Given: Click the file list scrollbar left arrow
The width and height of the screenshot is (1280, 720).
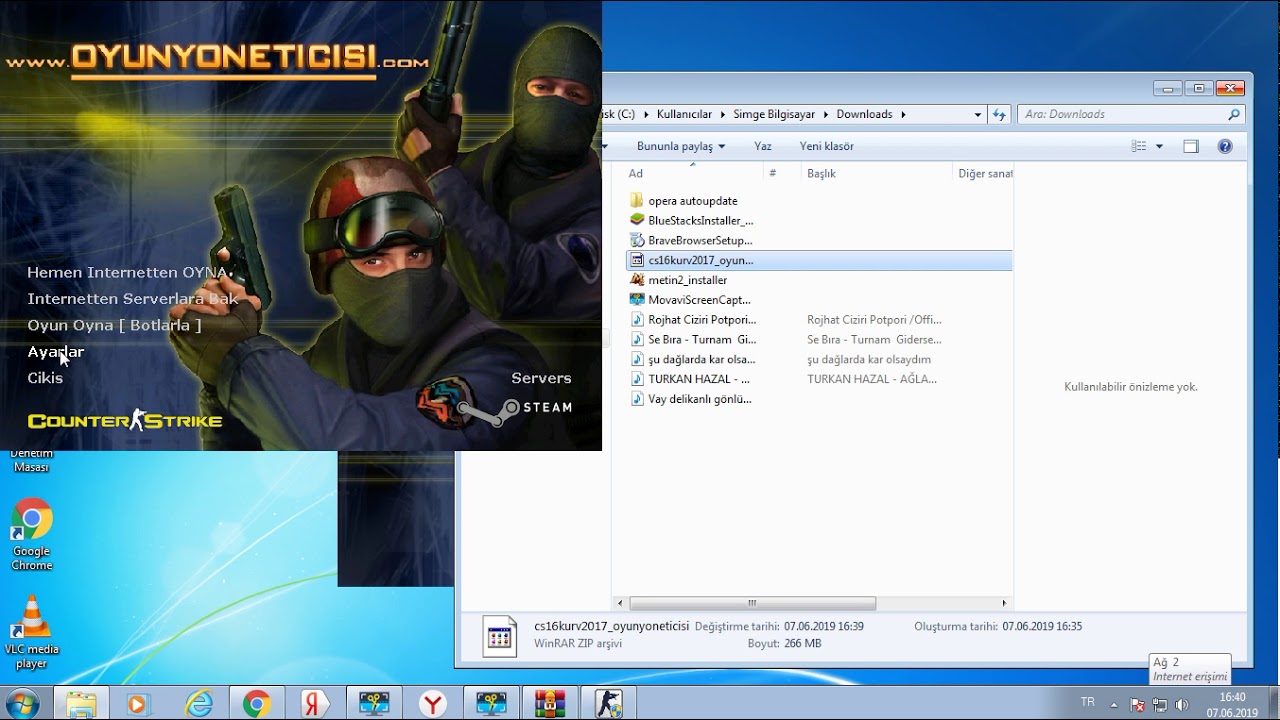Looking at the screenshot, I should click(621, 603).
